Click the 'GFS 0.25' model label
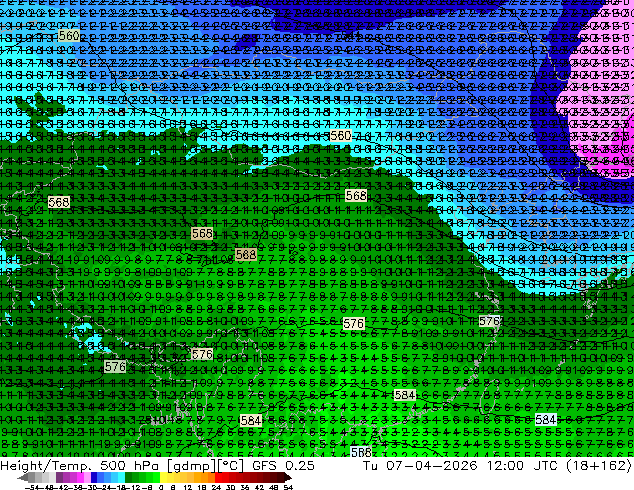 point(283,466)
